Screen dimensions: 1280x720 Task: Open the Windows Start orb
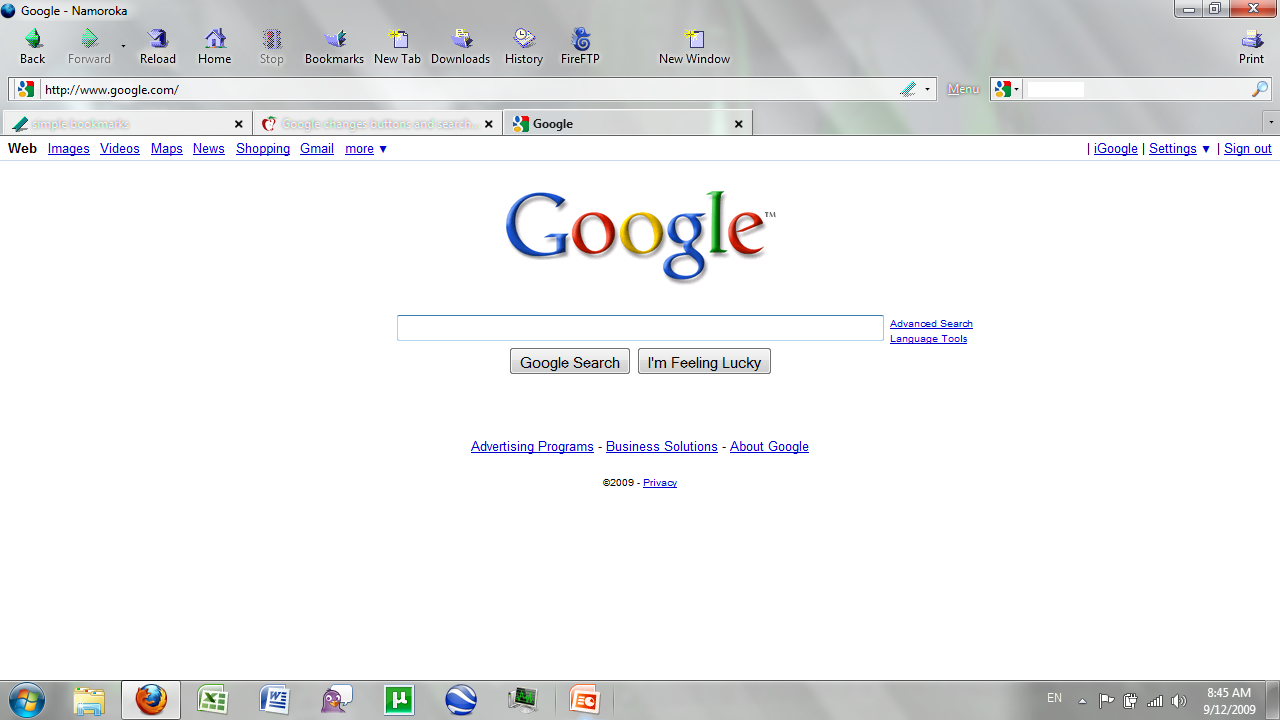click(x=26, y=700)
